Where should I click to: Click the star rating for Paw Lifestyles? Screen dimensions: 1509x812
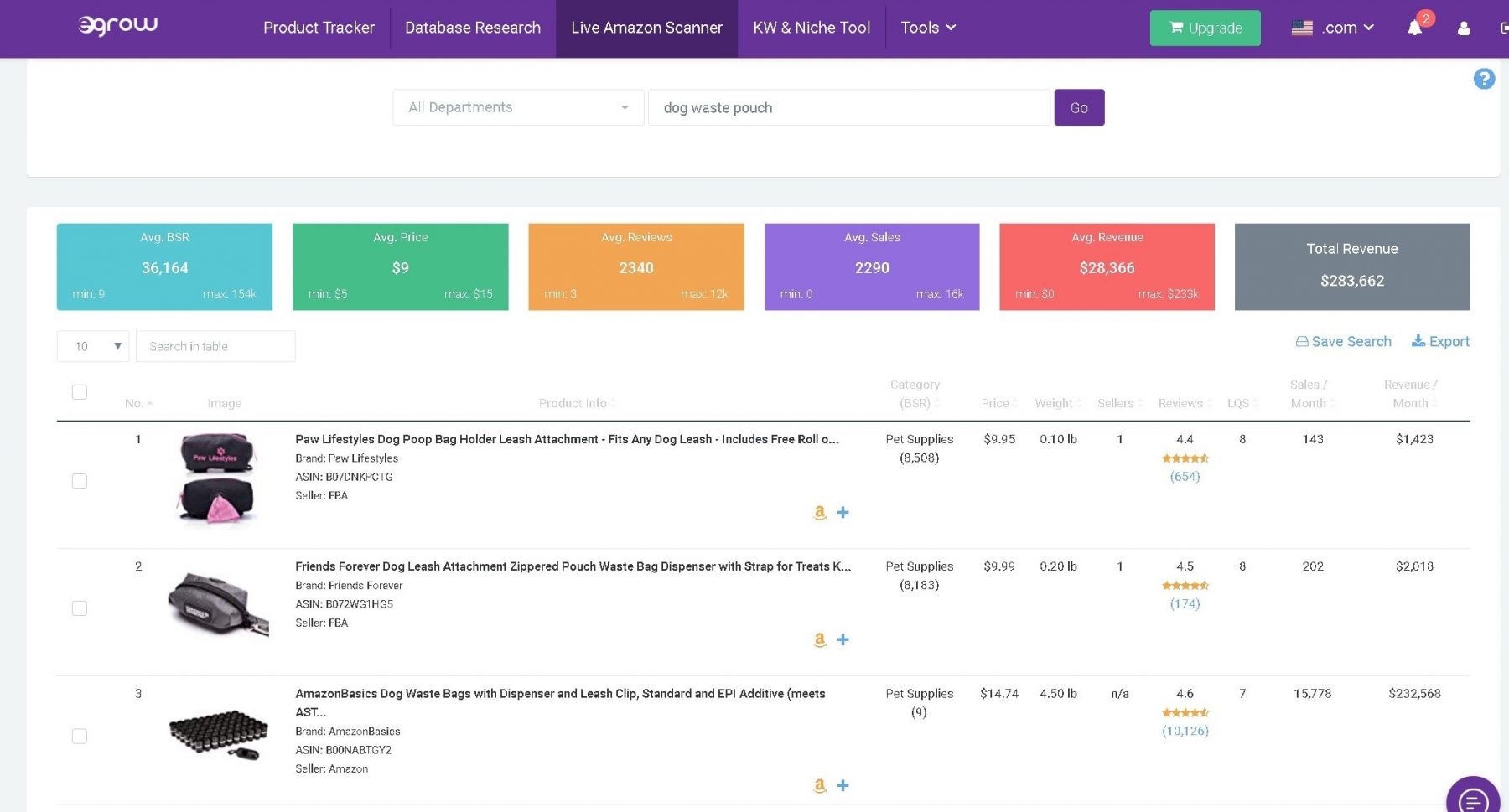[x=1185, y=458]
